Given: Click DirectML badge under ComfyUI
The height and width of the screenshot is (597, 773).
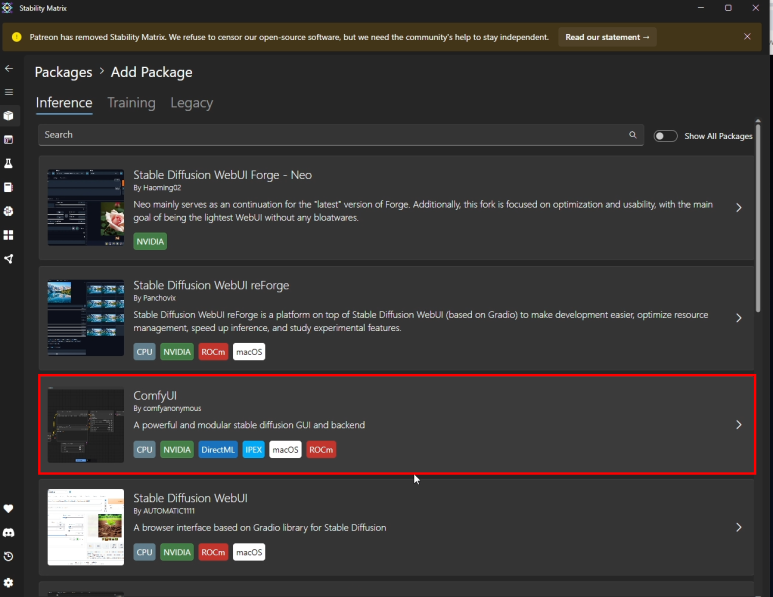Looking at the screenshot, I should 218,450.
